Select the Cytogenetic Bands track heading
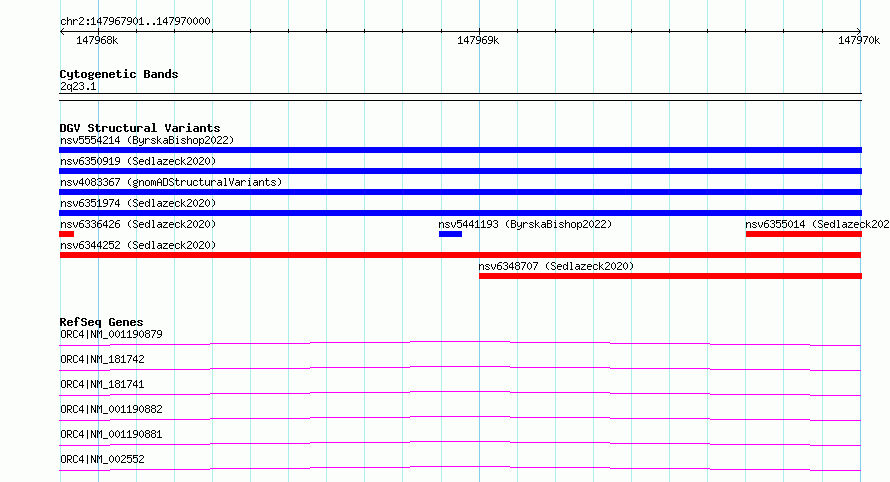This screenshot has height=482, width=890. (119, 74)
